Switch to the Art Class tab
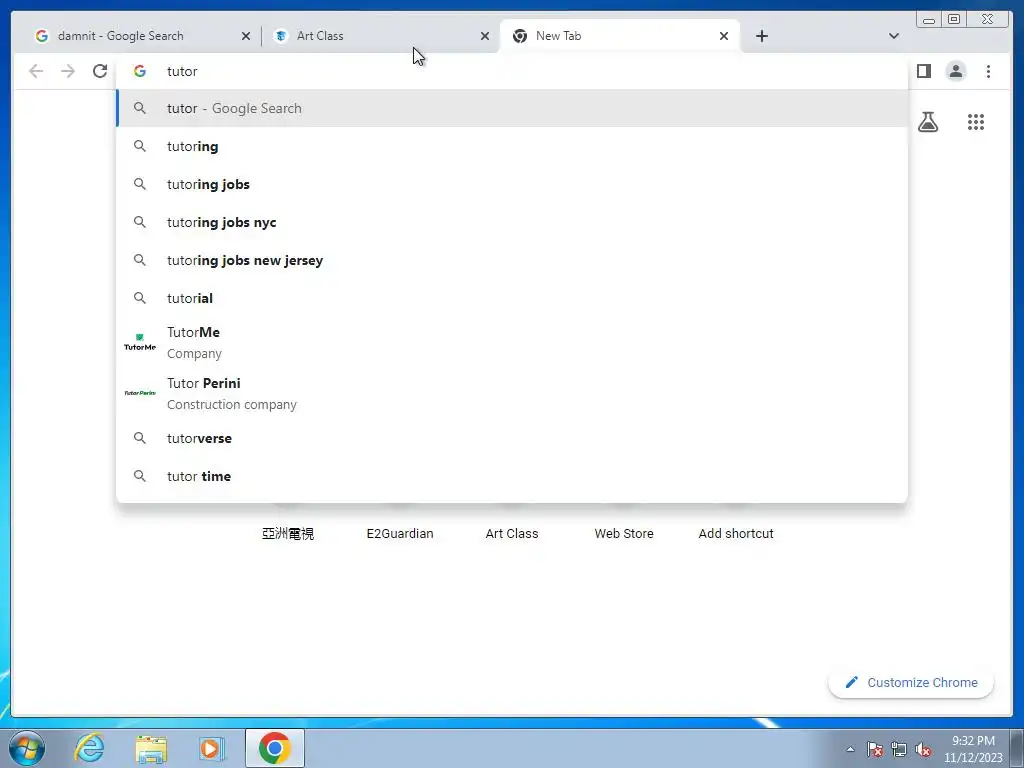This screenshot has height=768, width=1024. click(x=381, y=36)
